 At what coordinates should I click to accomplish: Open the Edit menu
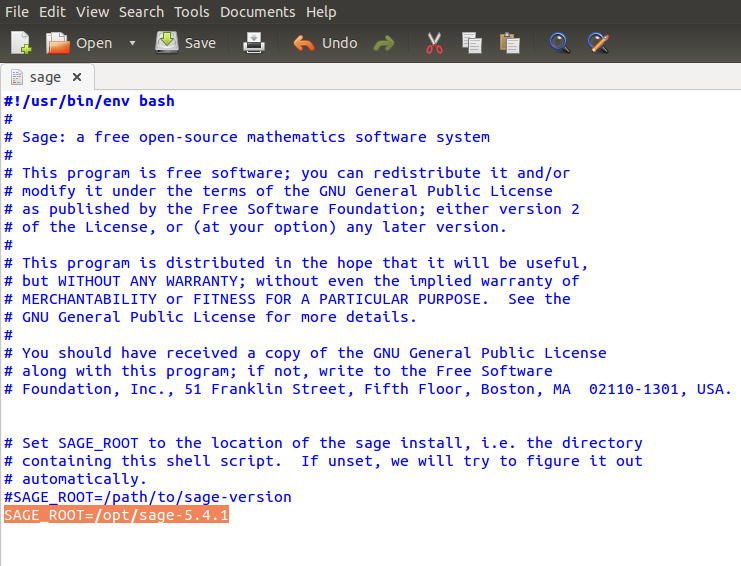pyautogui.click(x=52, y=12)
